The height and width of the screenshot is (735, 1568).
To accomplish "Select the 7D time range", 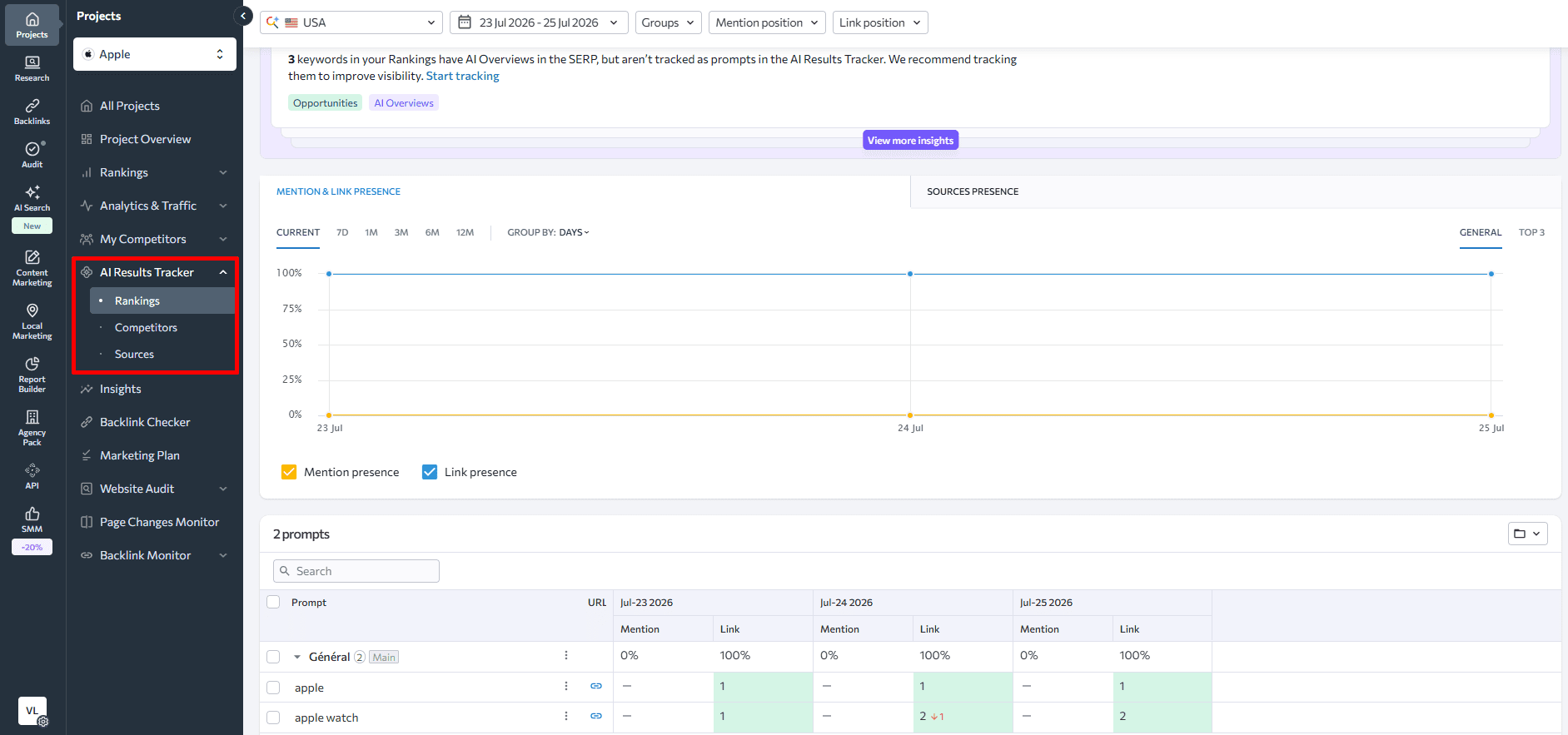I will (x=342, y=232).
